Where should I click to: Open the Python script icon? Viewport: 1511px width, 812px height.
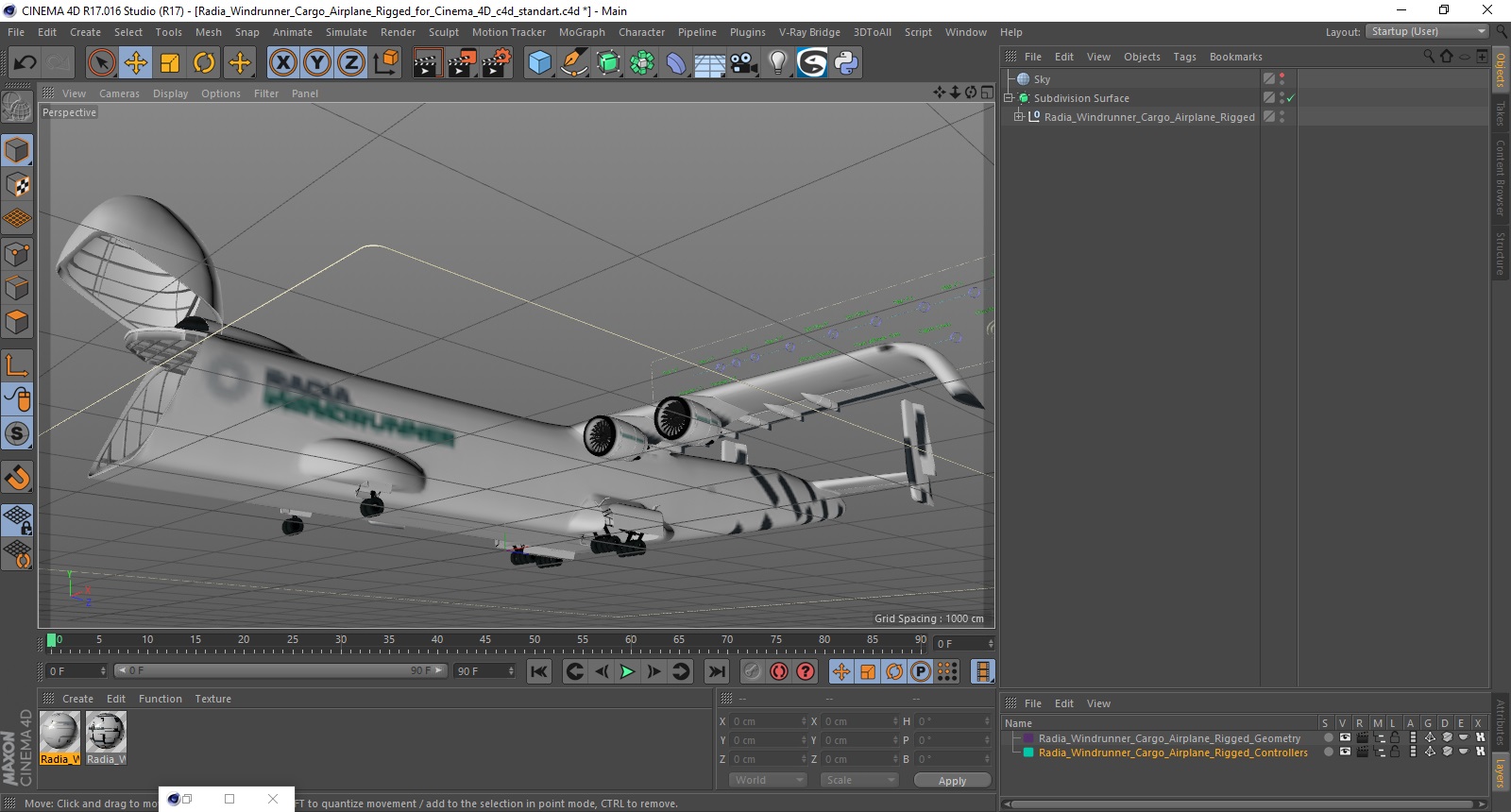click(x=846, y=63)
